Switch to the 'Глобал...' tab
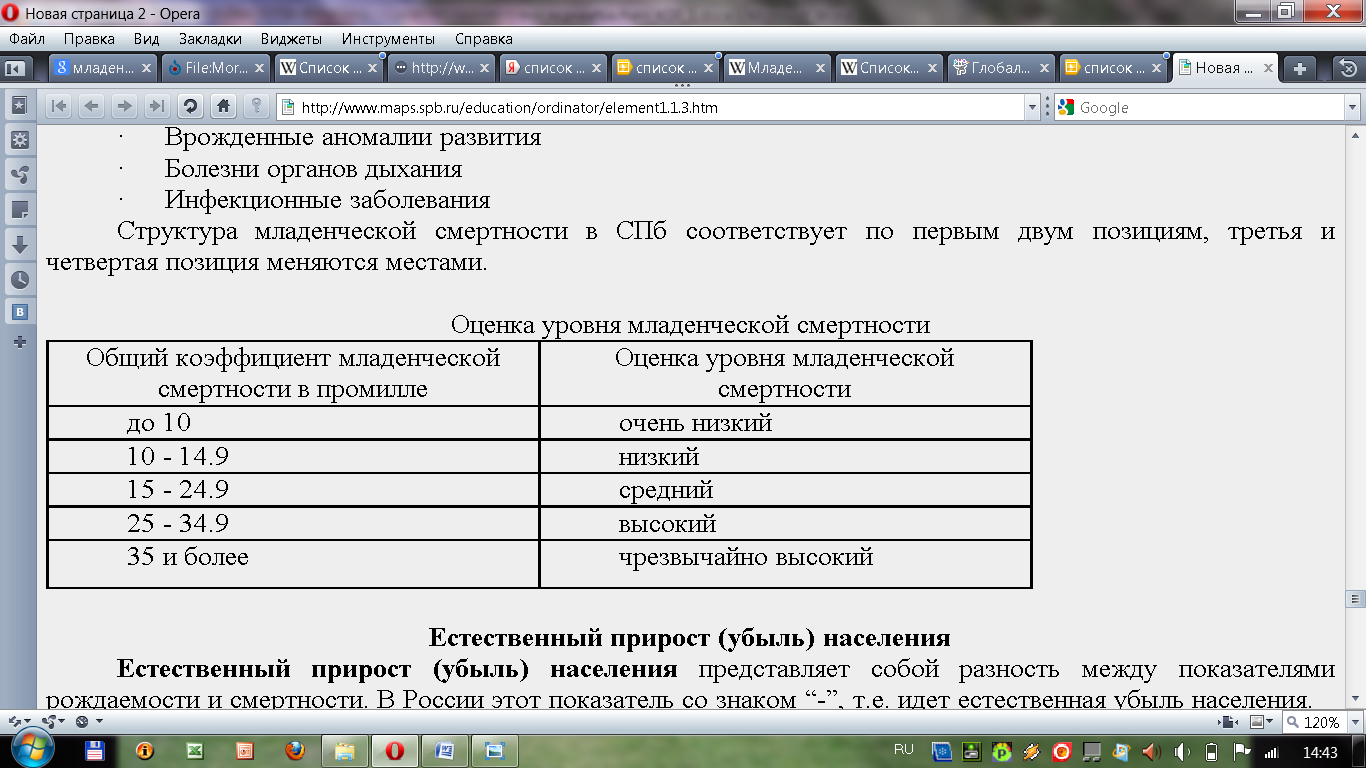1366x768 pixels. click(x=1000, y=68)
